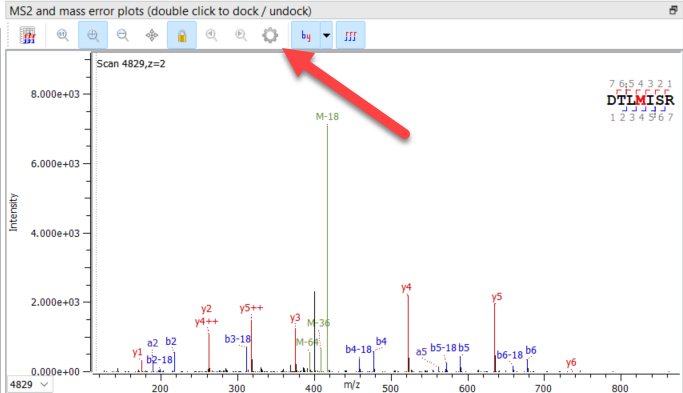Activate the pan move tool

coord(152,35)
